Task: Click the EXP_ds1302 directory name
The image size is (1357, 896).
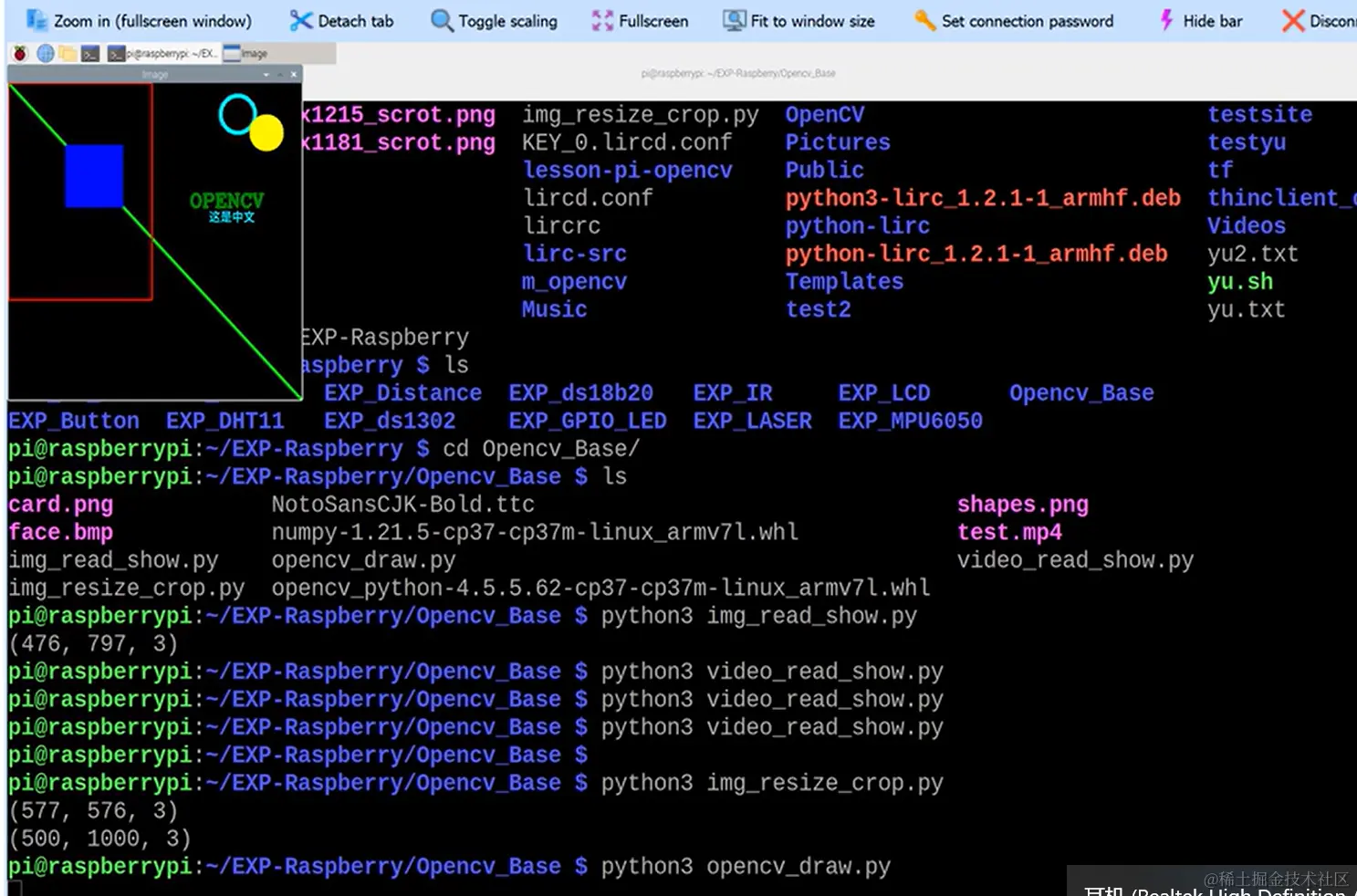Action: click(390, 421)
